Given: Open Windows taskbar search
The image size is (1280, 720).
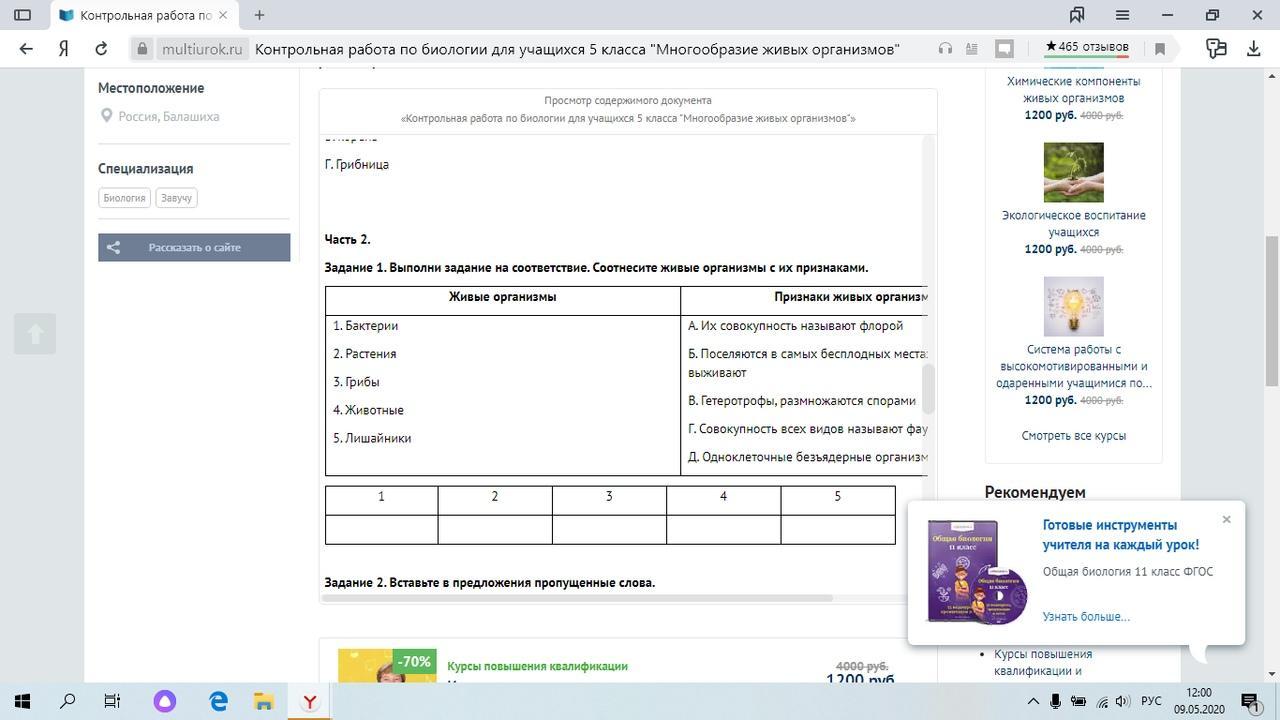Looking at the screenshot, I should pyautogui.click(x=68, y=701).
